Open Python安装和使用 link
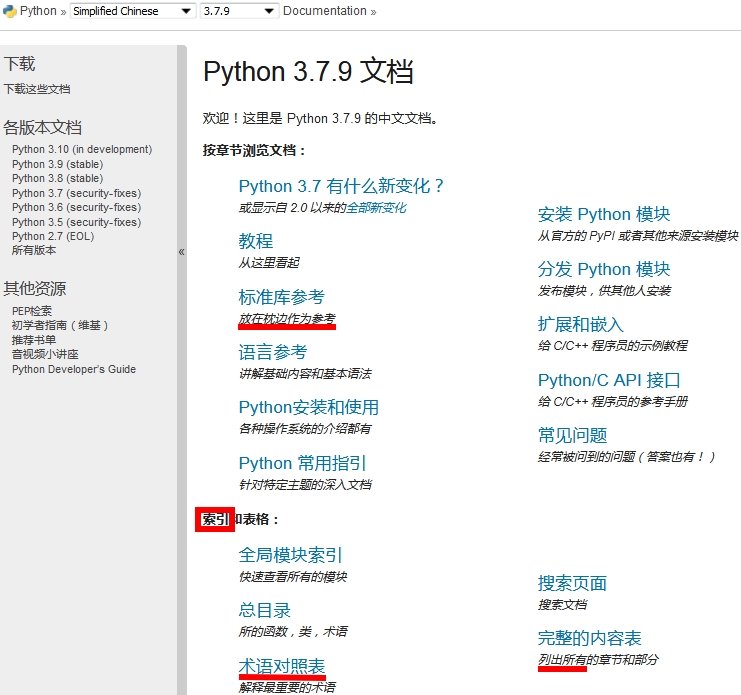Viewport: 741px width, 695px height. point(309,407)
